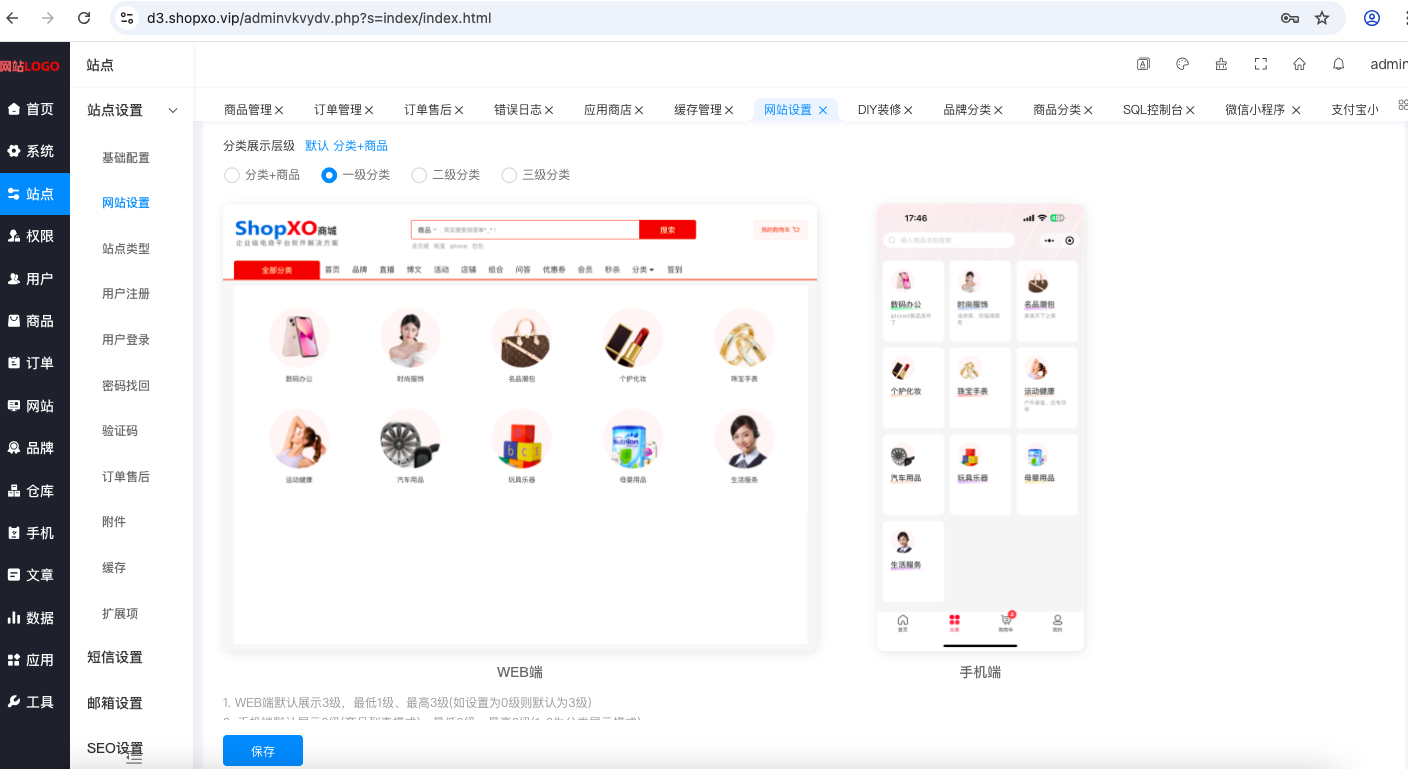The height and width of the screenshot is (769, 1408).
Task: Open the password key icon in address bar
Action: click(1290, 18)
